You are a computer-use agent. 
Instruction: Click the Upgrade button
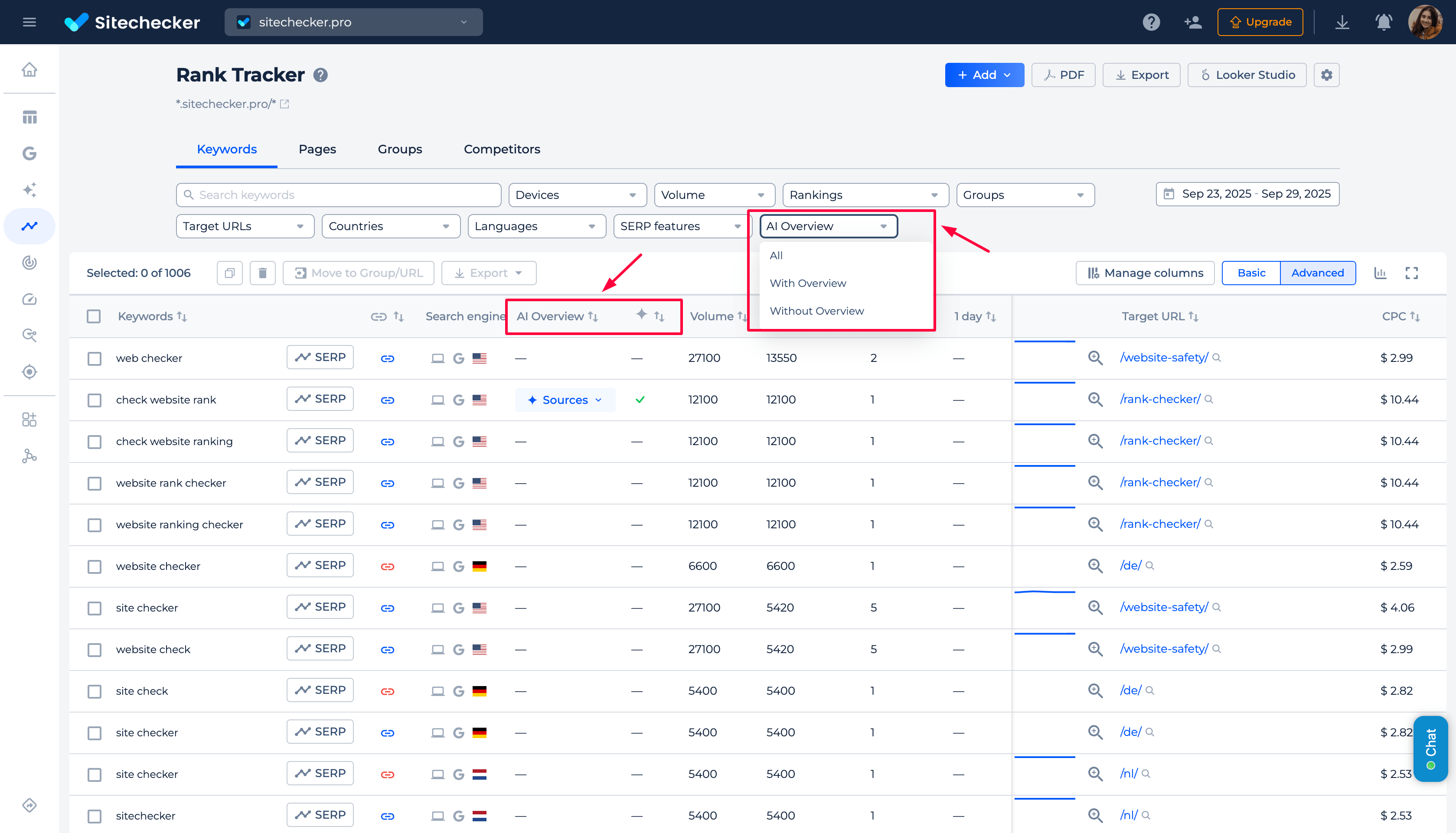click(x=1260, y=22)
